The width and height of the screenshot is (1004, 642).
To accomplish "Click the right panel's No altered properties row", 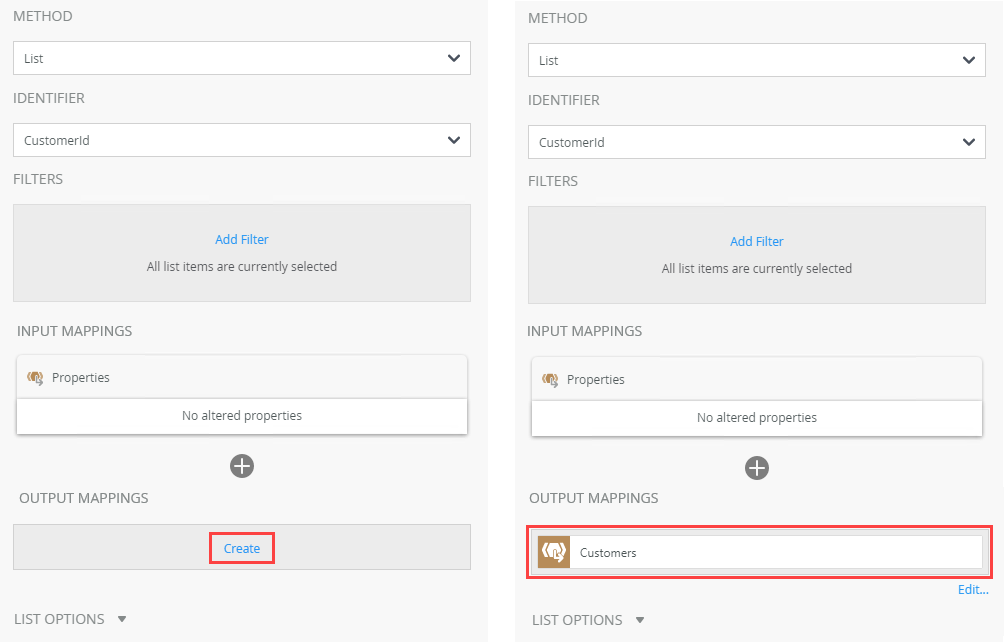I will click(757, 417).
